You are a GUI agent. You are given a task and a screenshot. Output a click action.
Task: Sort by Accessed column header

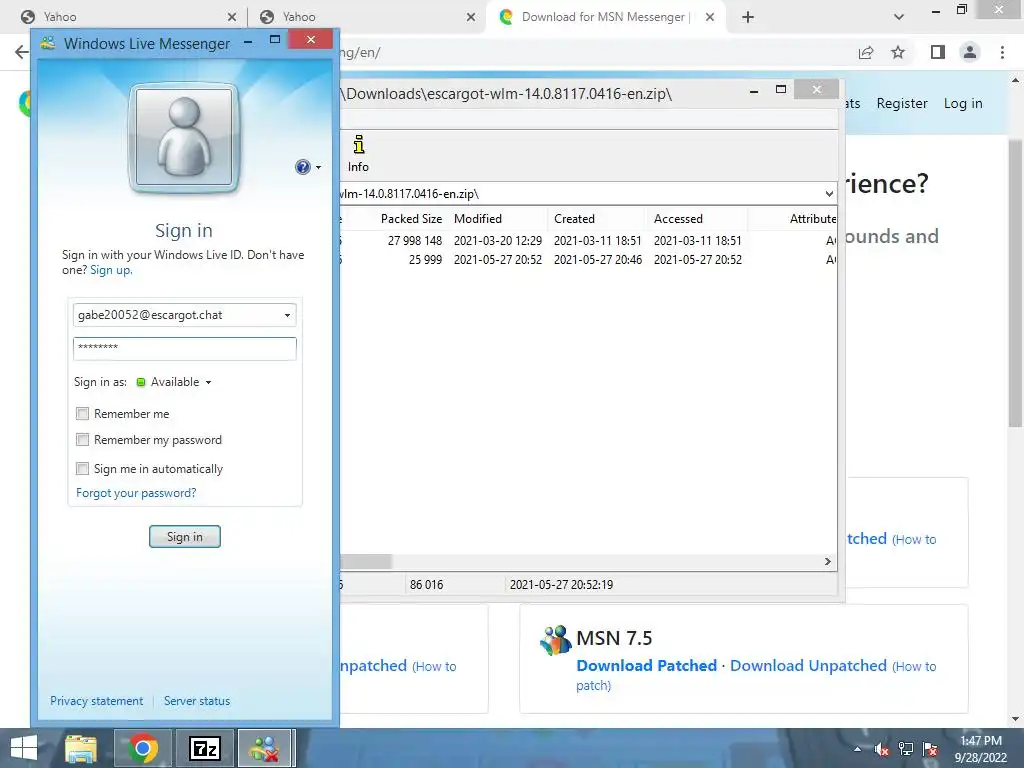pyautogui.click(x=697, y=219)
